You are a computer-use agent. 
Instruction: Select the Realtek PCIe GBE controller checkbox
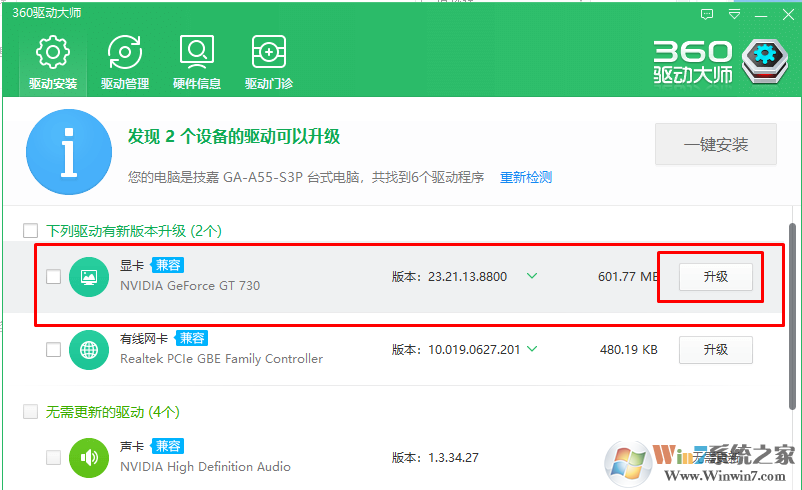pyautogui.click(x=53, y=350)
